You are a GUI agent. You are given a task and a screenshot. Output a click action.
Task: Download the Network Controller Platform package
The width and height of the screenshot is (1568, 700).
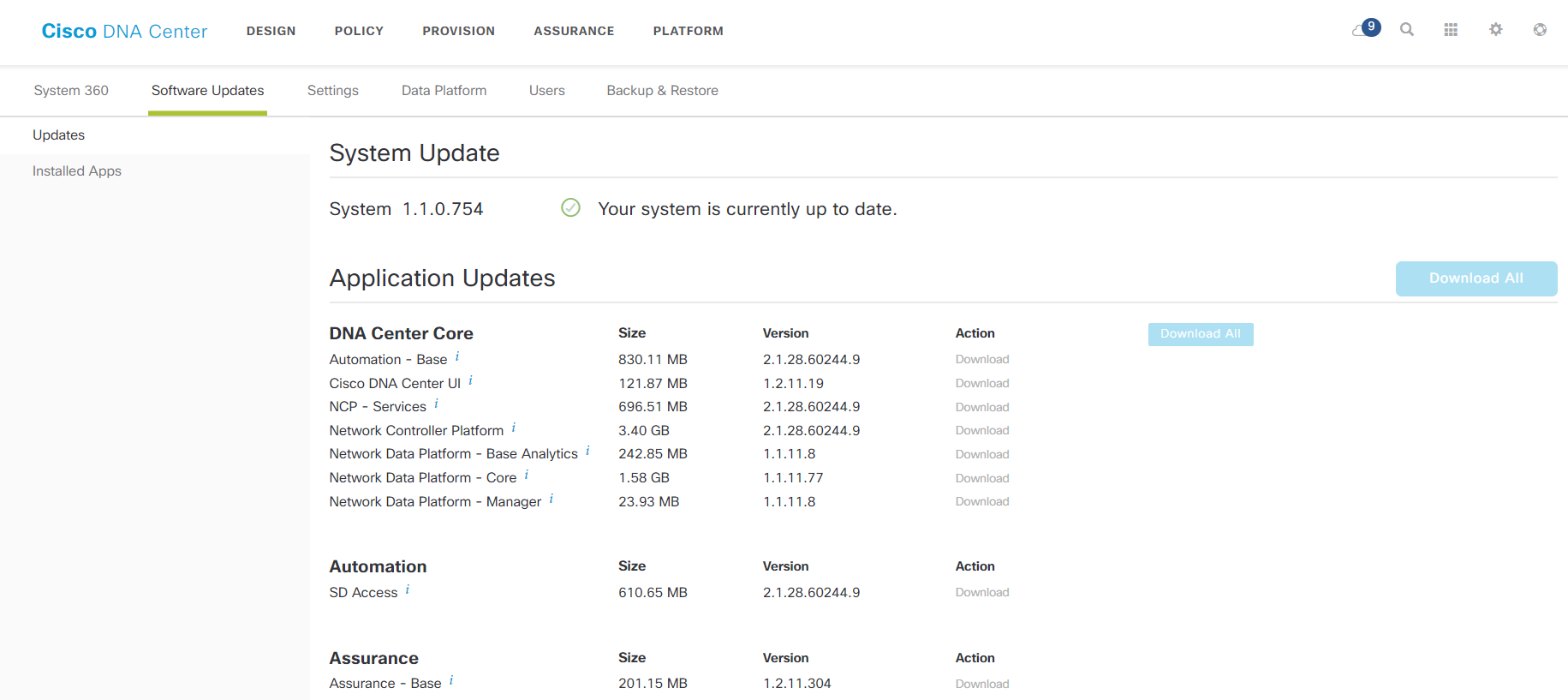[982, 431]
